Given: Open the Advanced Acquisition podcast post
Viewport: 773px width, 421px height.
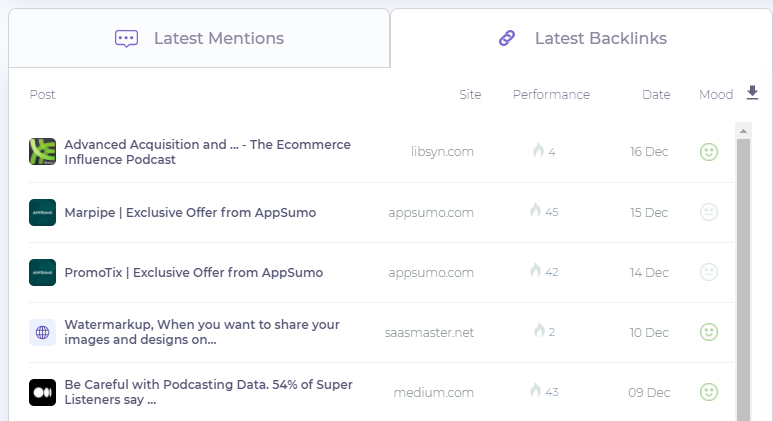Looking at the screenshot, I should click(x=208, y=152).
